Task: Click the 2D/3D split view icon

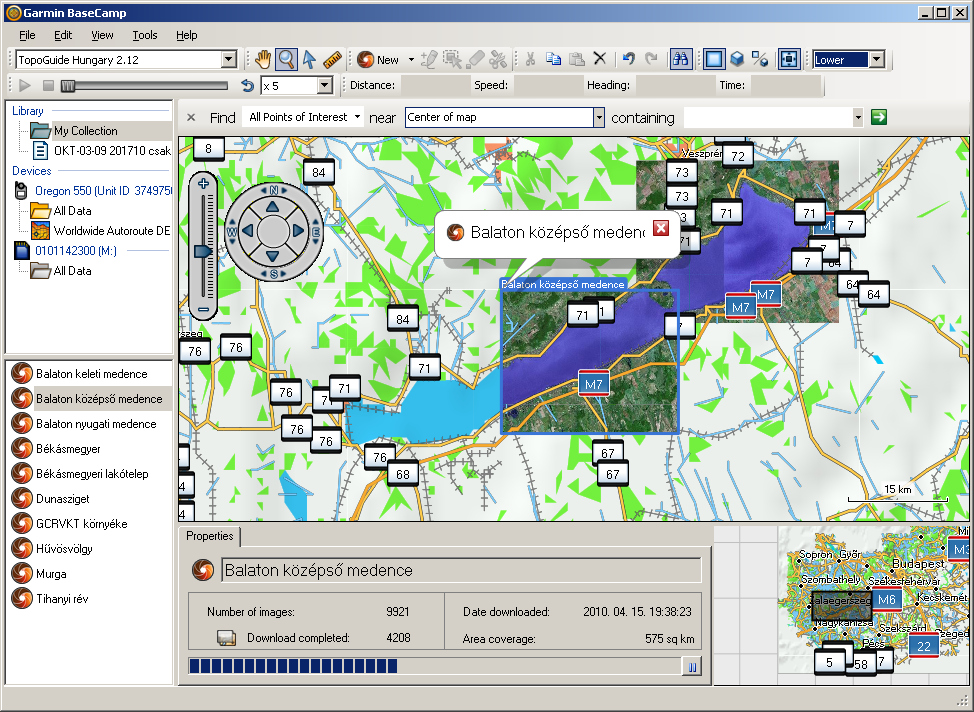Action: (x=760, y=60)
